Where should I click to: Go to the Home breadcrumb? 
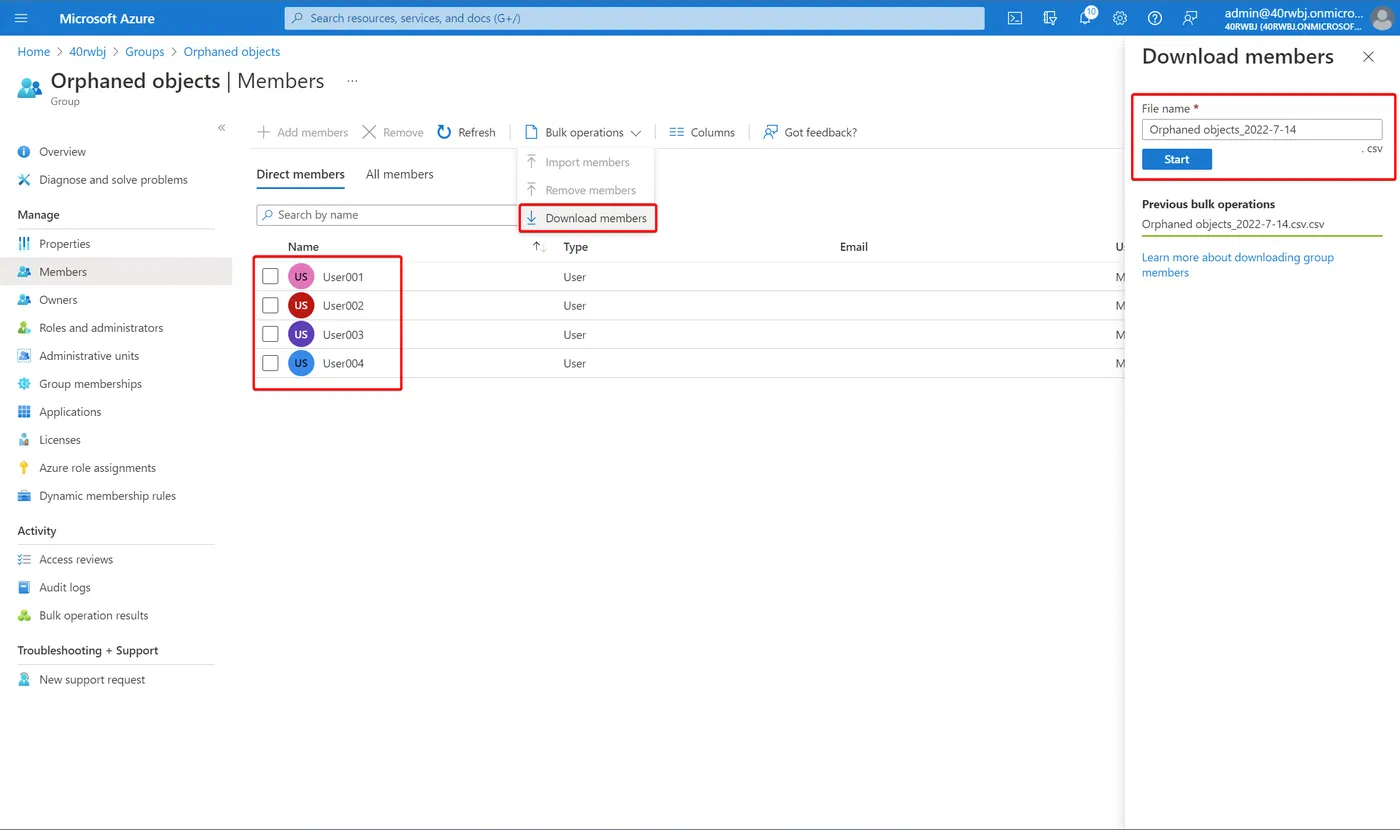[x=34, y=52]
